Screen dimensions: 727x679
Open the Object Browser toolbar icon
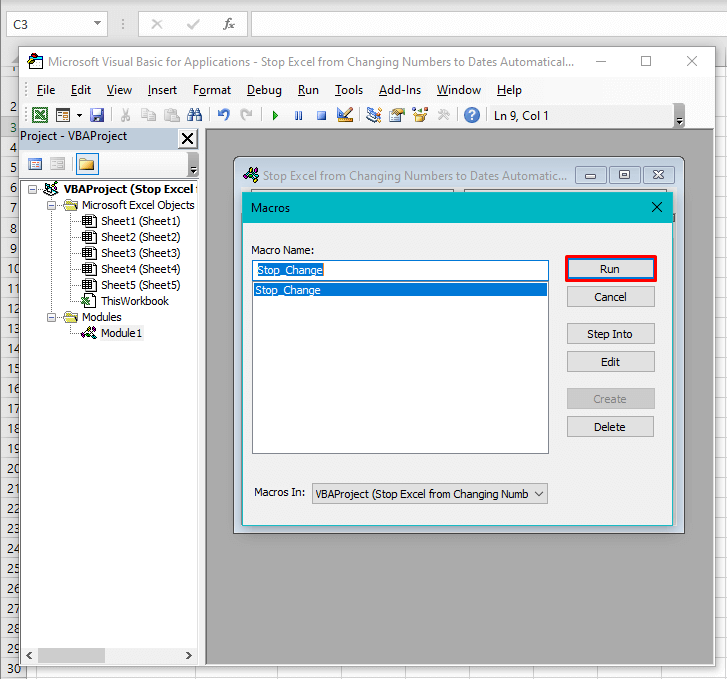pyautogui.click(x=420, y=115)
